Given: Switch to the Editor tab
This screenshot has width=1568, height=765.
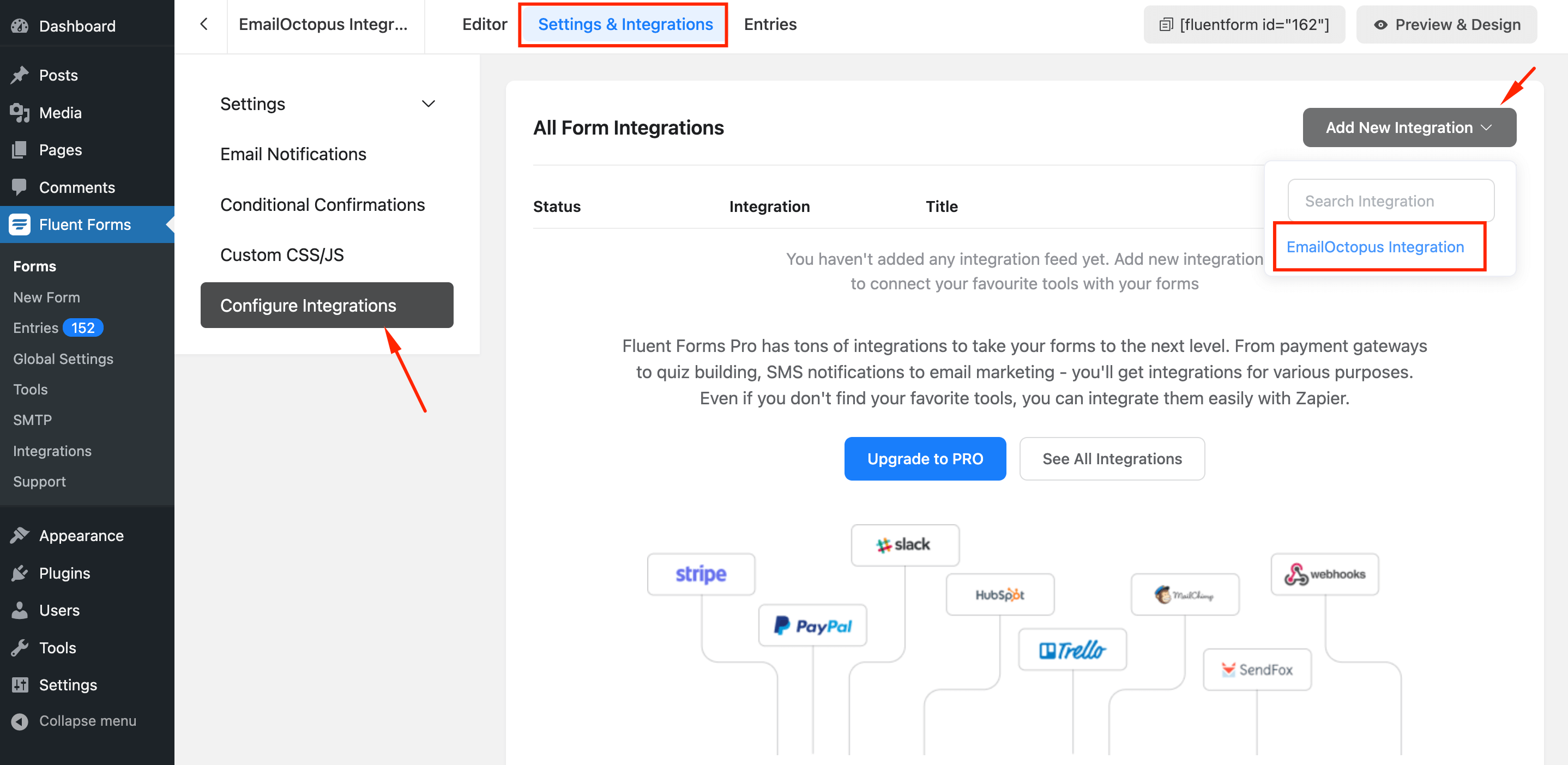Looking at the screenshot, I should point(484,25).
